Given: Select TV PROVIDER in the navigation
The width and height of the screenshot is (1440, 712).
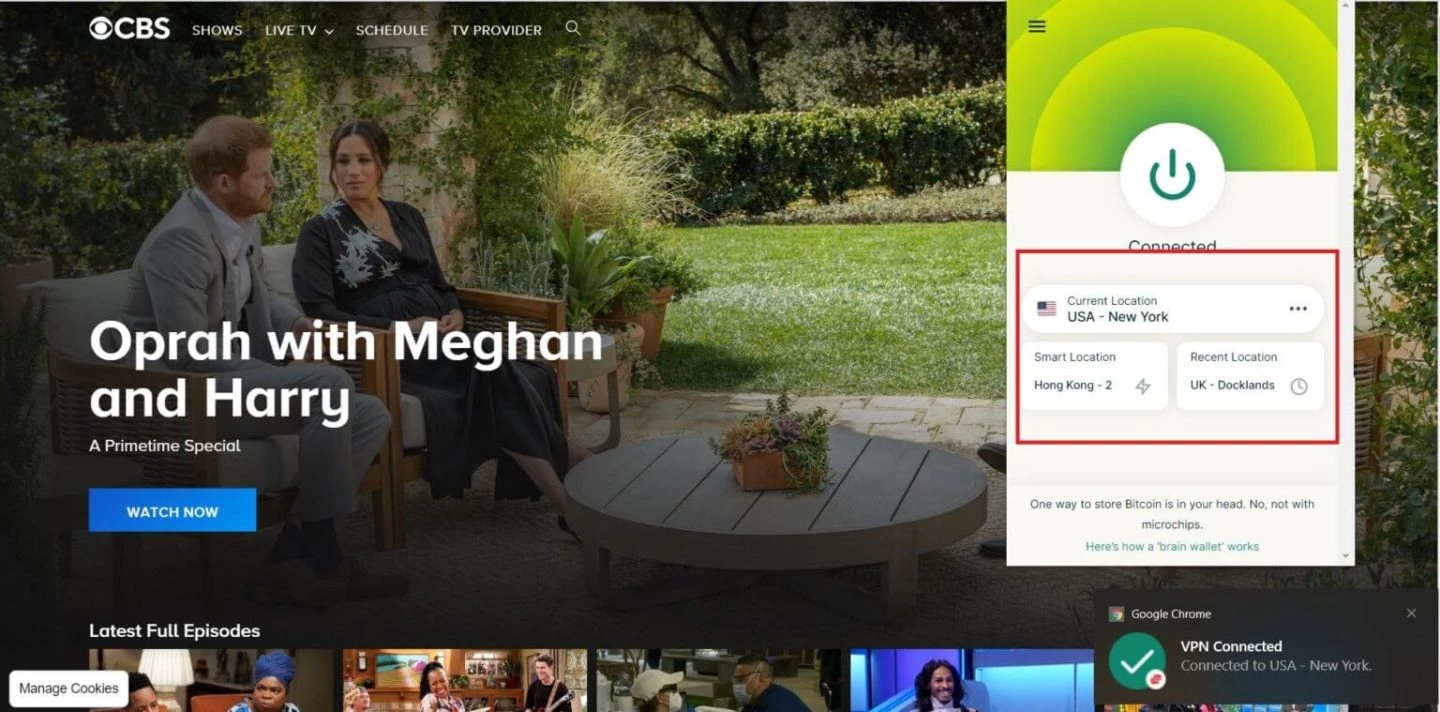Looking at the screenshot, I should 496,30.
